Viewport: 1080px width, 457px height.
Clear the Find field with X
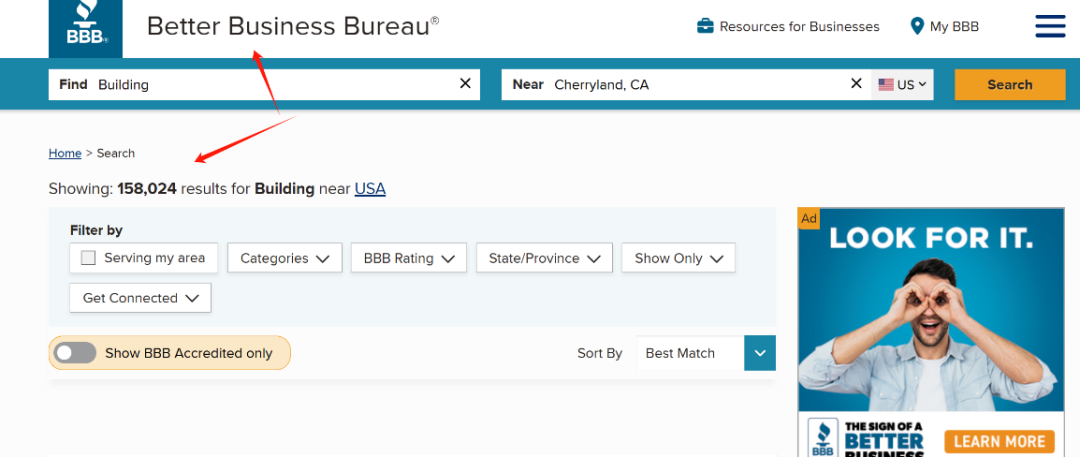tap(465, 84)
